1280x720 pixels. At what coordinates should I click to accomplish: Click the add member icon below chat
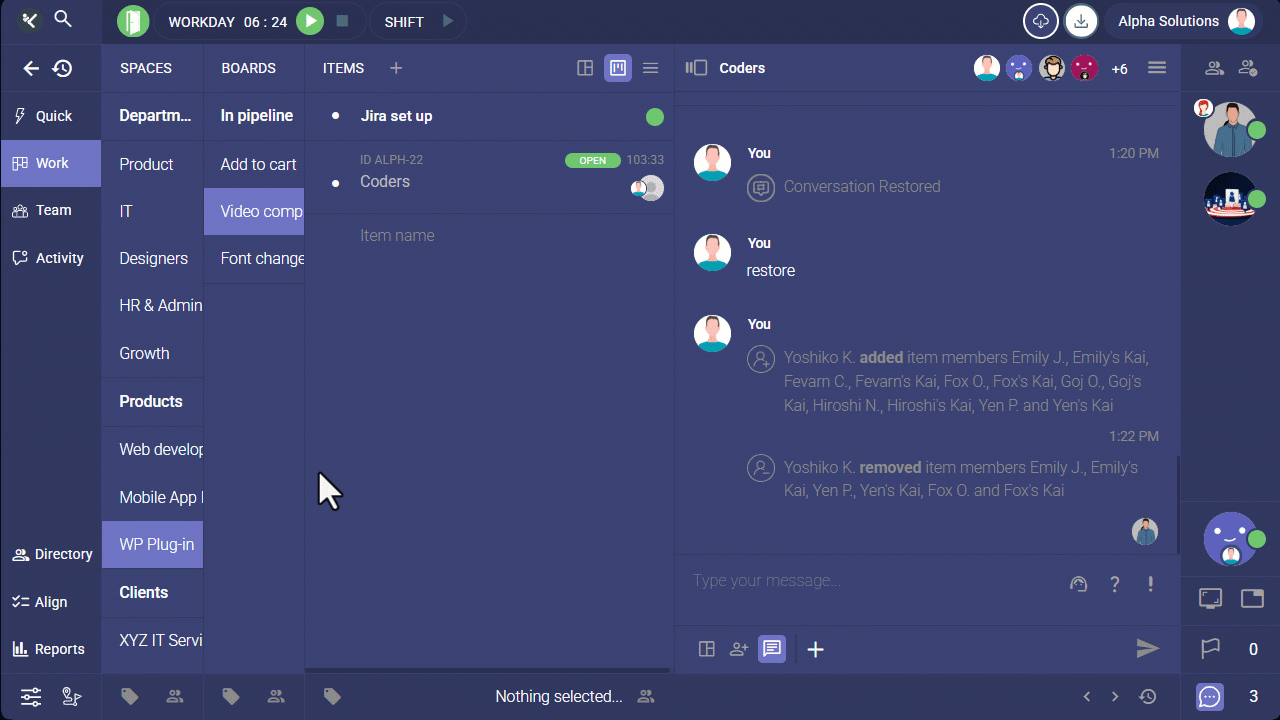[x=739, y=649]
